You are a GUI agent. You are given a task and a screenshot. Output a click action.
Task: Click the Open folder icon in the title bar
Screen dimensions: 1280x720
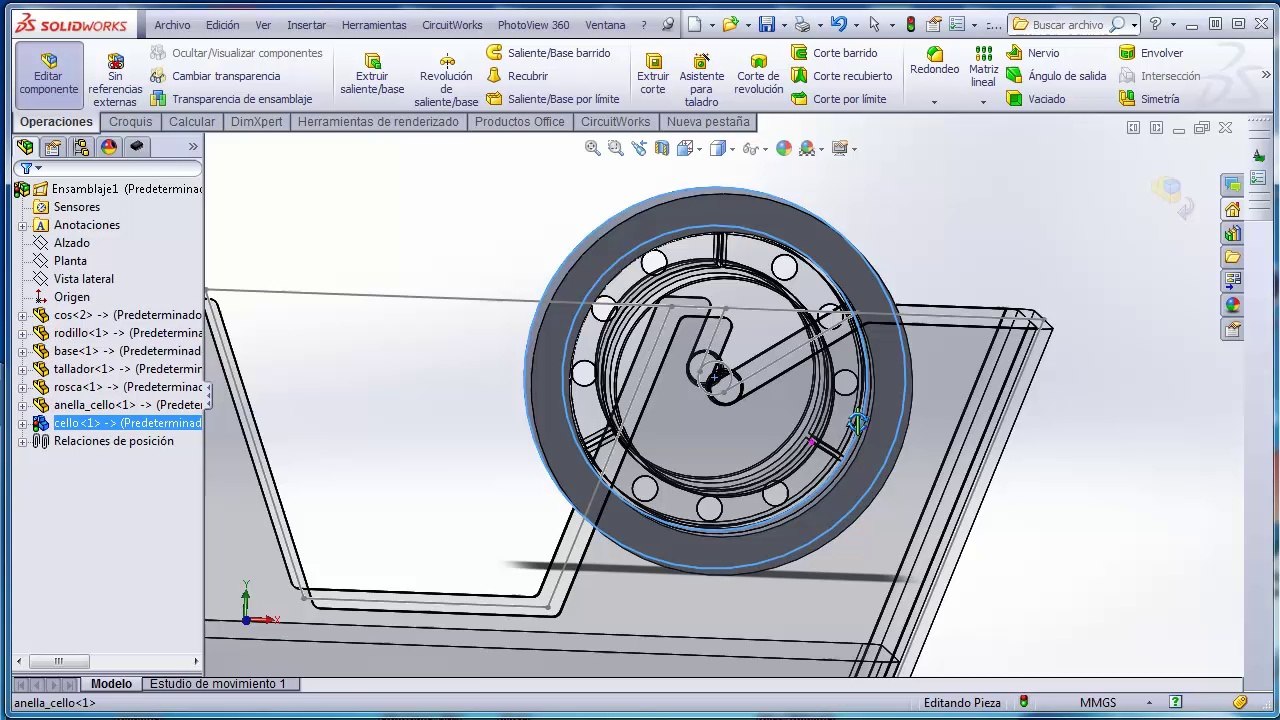coord(731,24)
